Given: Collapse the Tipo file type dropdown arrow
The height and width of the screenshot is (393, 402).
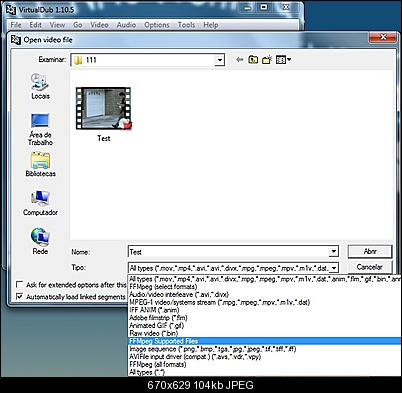Looking at the screenshot, I should (x=333, y=268).
